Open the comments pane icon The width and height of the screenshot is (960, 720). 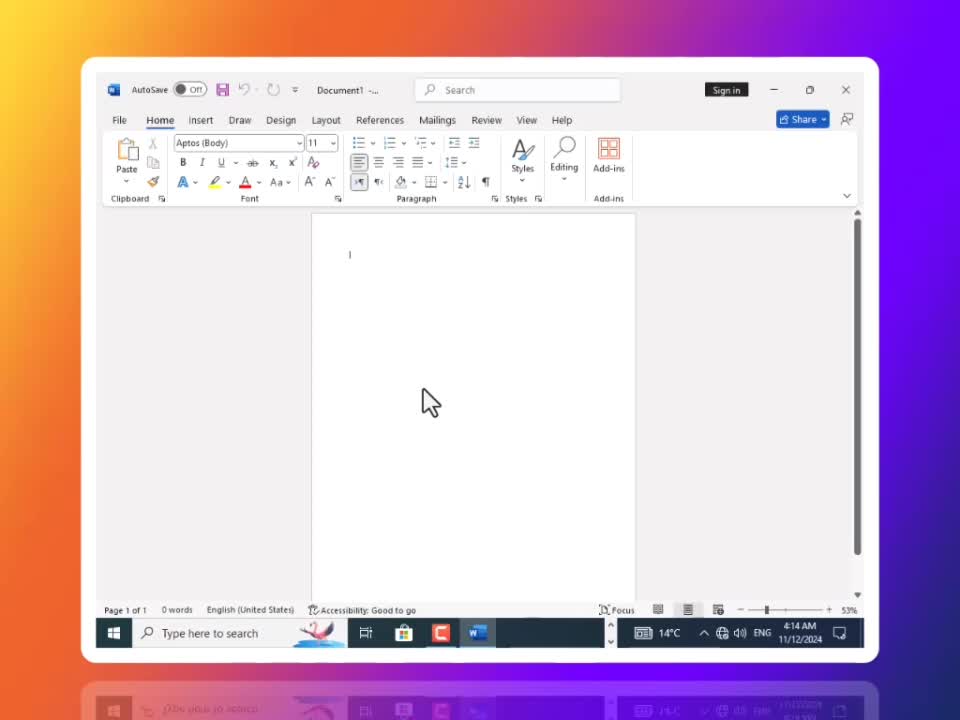click(x=847, y=119)
